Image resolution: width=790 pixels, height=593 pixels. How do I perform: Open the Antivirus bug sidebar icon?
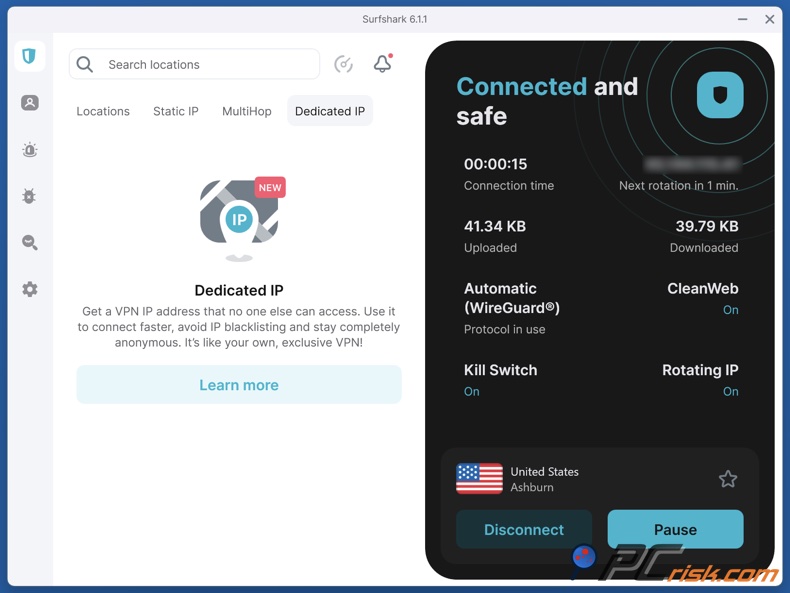pos(29,196)
